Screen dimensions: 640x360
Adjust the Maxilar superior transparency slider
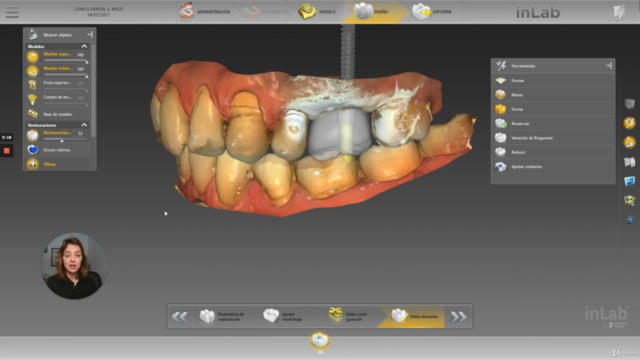66,61
